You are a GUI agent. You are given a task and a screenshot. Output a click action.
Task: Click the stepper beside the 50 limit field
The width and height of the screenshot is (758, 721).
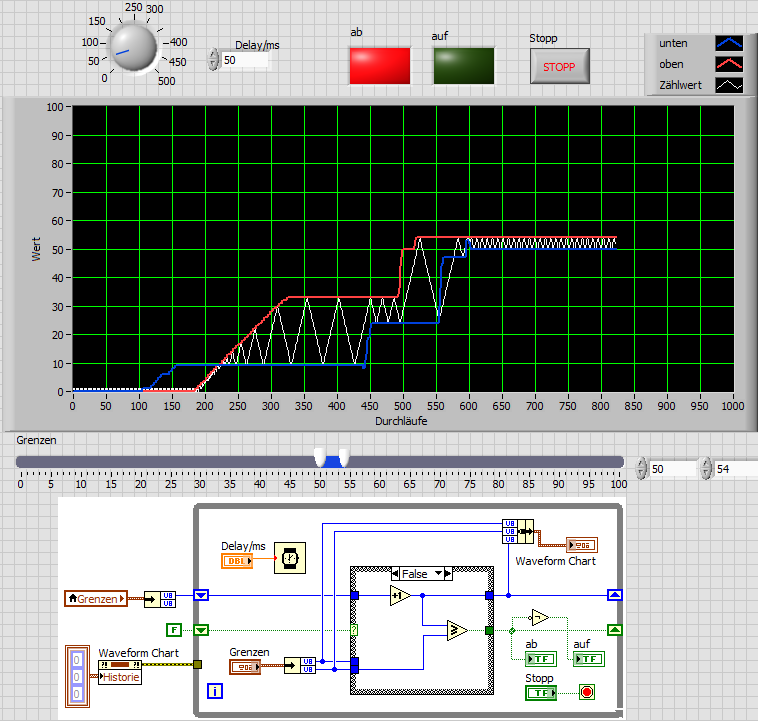coord(641,468)
